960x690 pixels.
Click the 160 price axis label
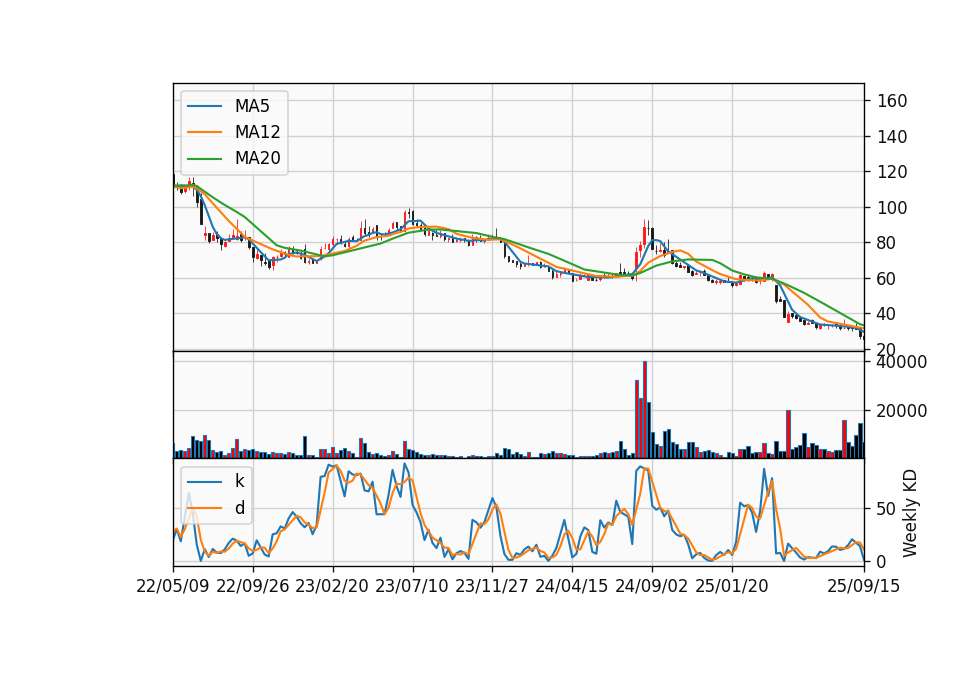[x=892, y=101]
